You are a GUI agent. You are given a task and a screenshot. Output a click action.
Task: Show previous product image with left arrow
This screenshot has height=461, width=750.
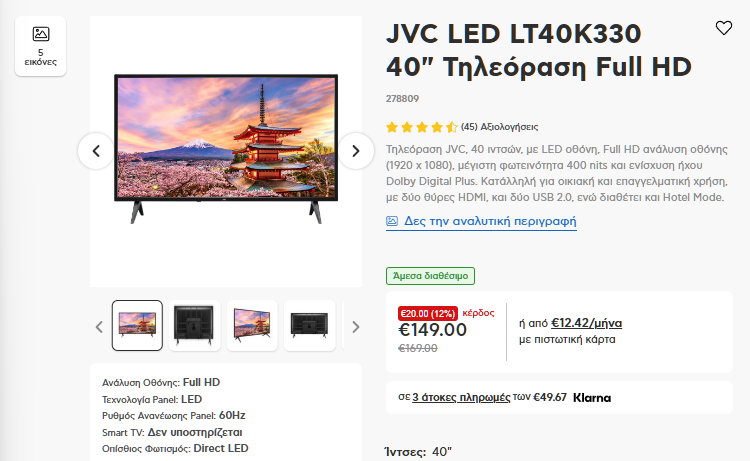coord(96,151)
